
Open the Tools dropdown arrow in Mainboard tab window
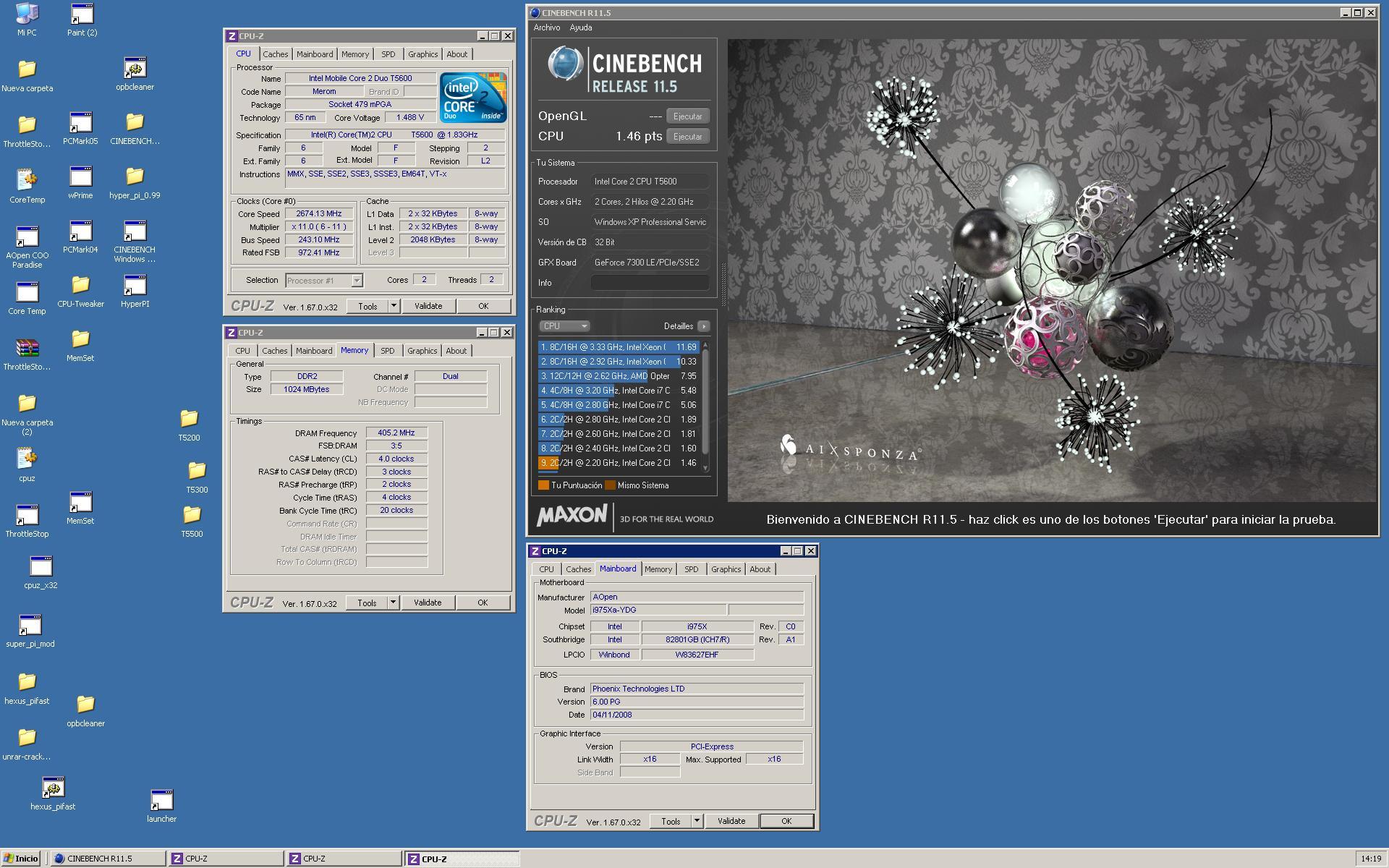point(697,821)
